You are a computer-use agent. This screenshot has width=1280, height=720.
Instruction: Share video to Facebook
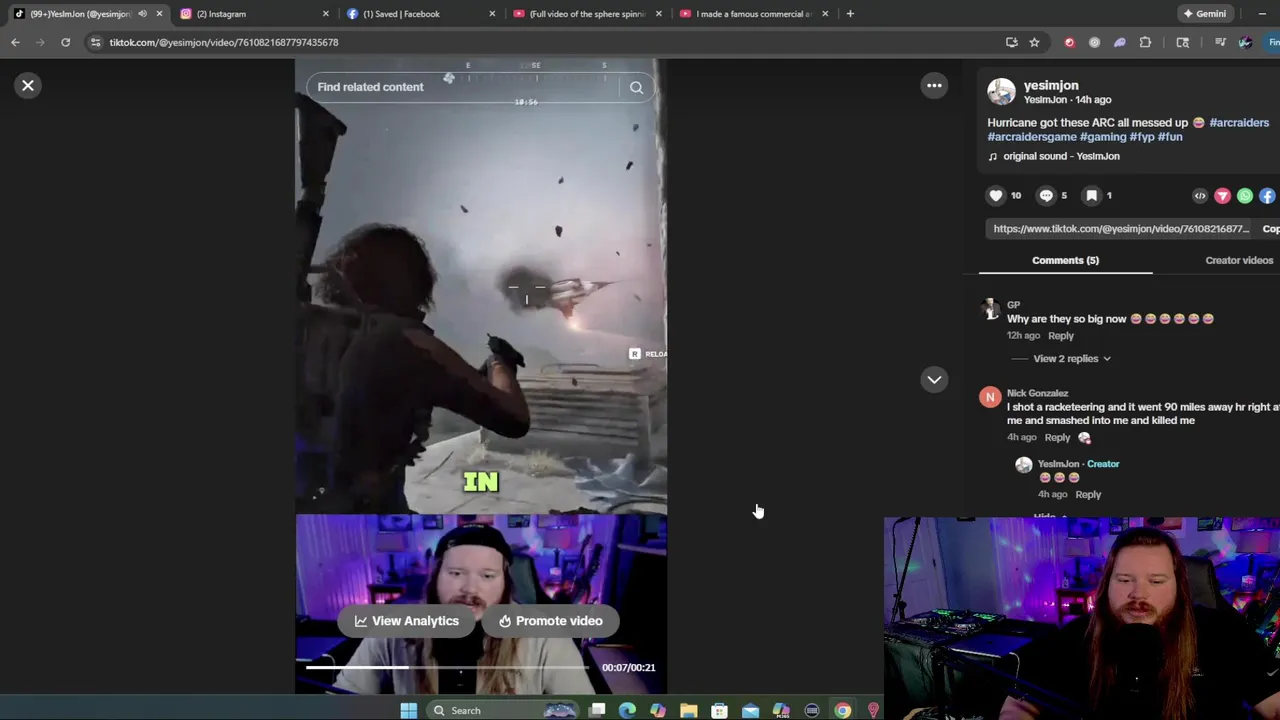click(1267, 196)
